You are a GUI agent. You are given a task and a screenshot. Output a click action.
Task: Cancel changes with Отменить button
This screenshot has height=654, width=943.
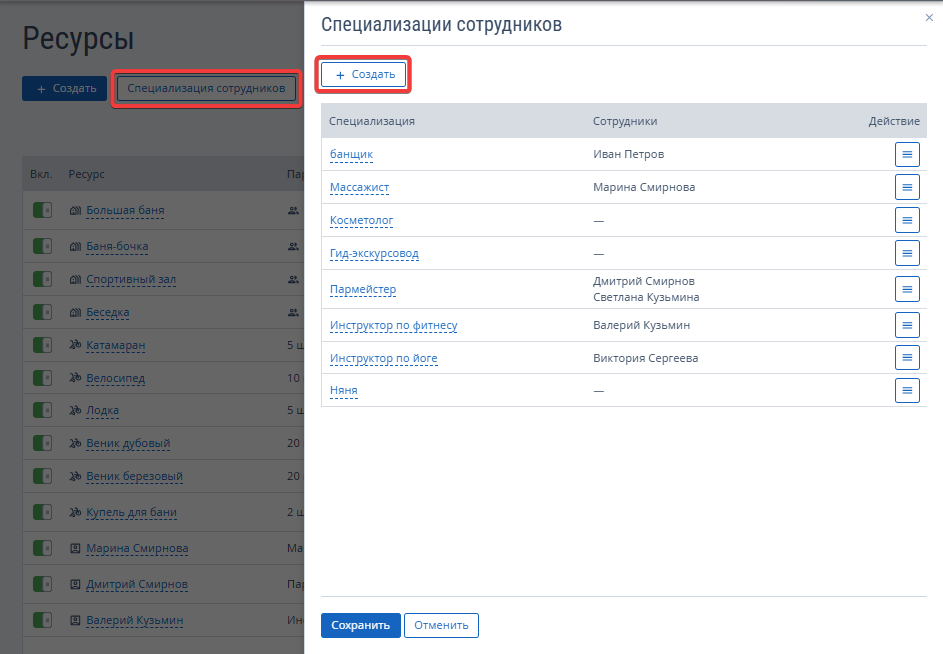coord(441,625)
